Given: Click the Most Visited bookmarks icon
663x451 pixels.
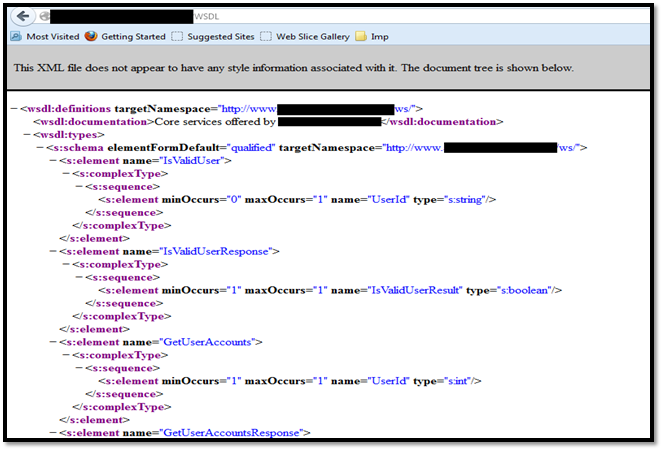Looking at the screenshot, I should (16, 37).
